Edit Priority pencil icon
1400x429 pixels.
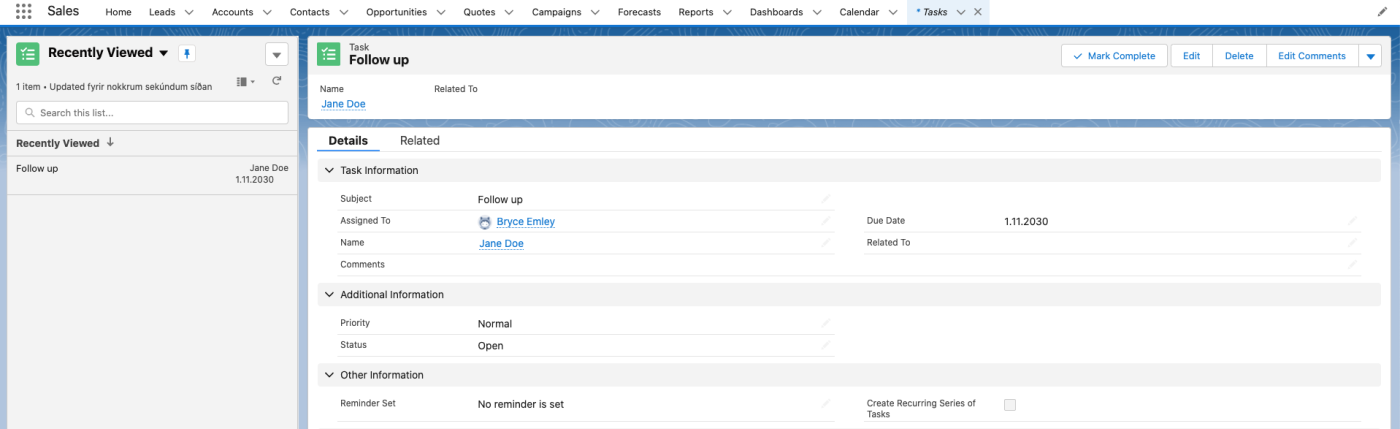click(x=826, y=323)
